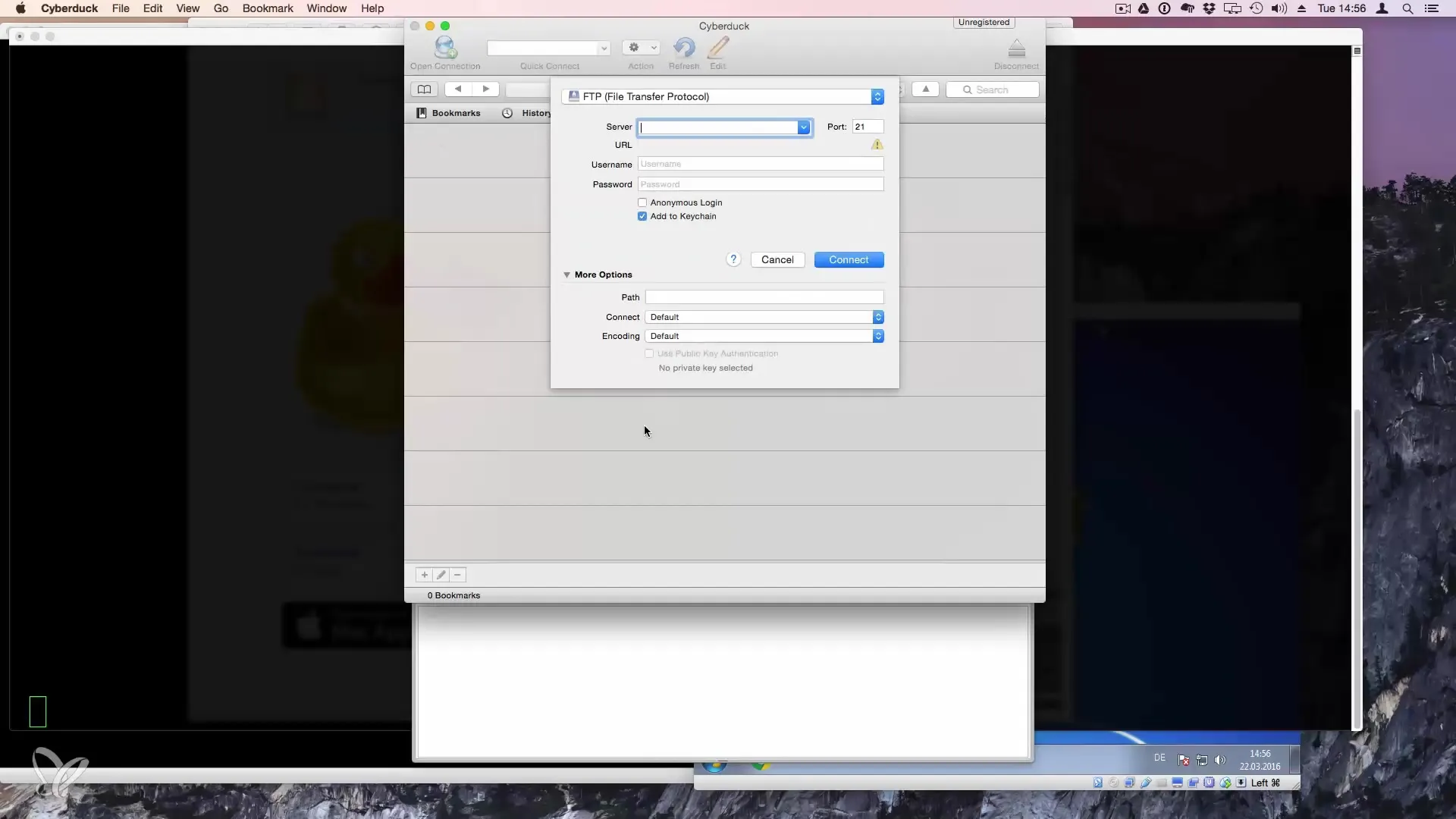This screenshot has height=819, width=1456.
Task: Open the Help menu
Action: [372, 8]
